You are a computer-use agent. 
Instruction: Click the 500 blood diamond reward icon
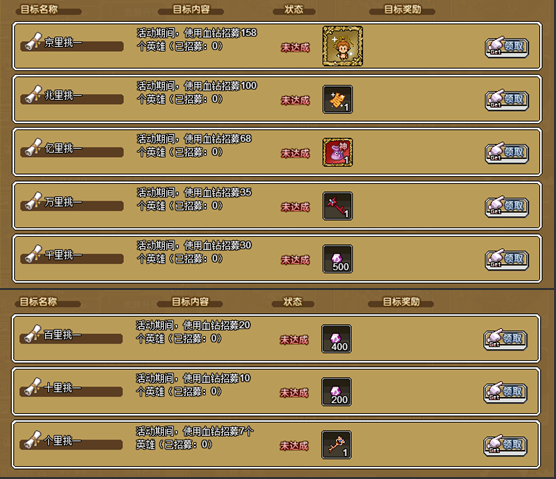pyautogui.click(x=337, y=259)
